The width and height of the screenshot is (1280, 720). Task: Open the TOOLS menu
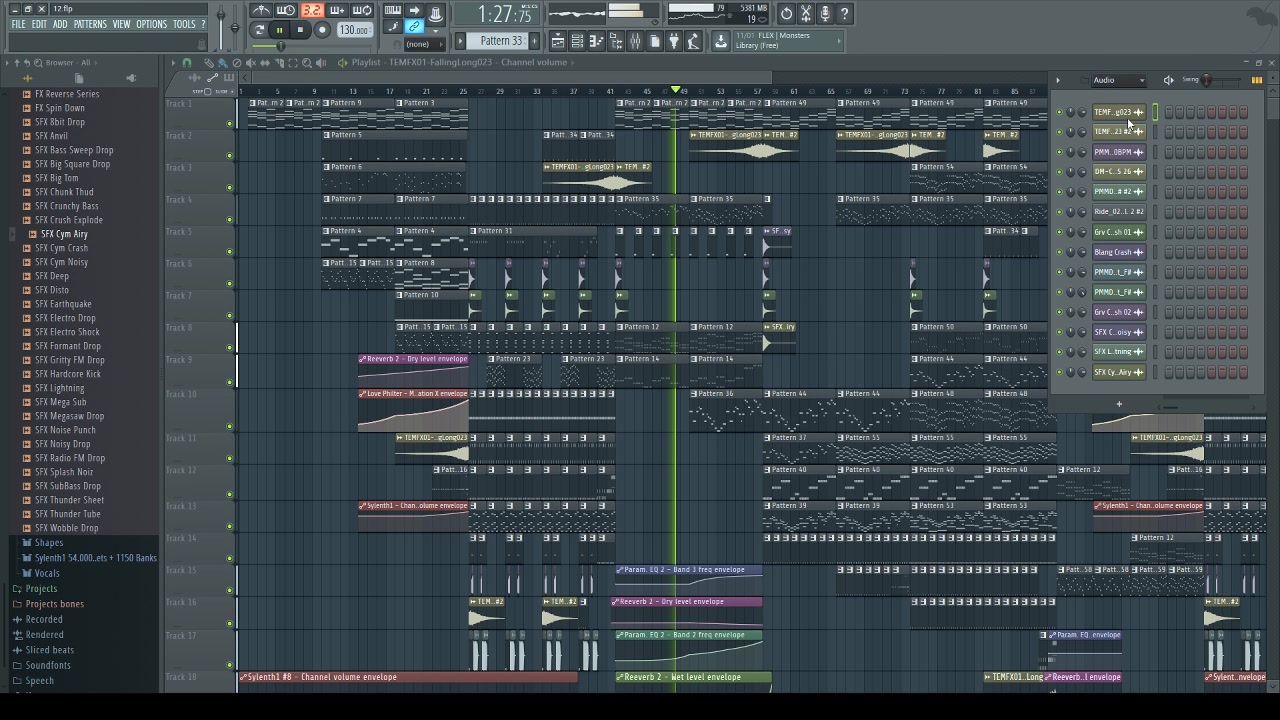(x=184, y=24)
